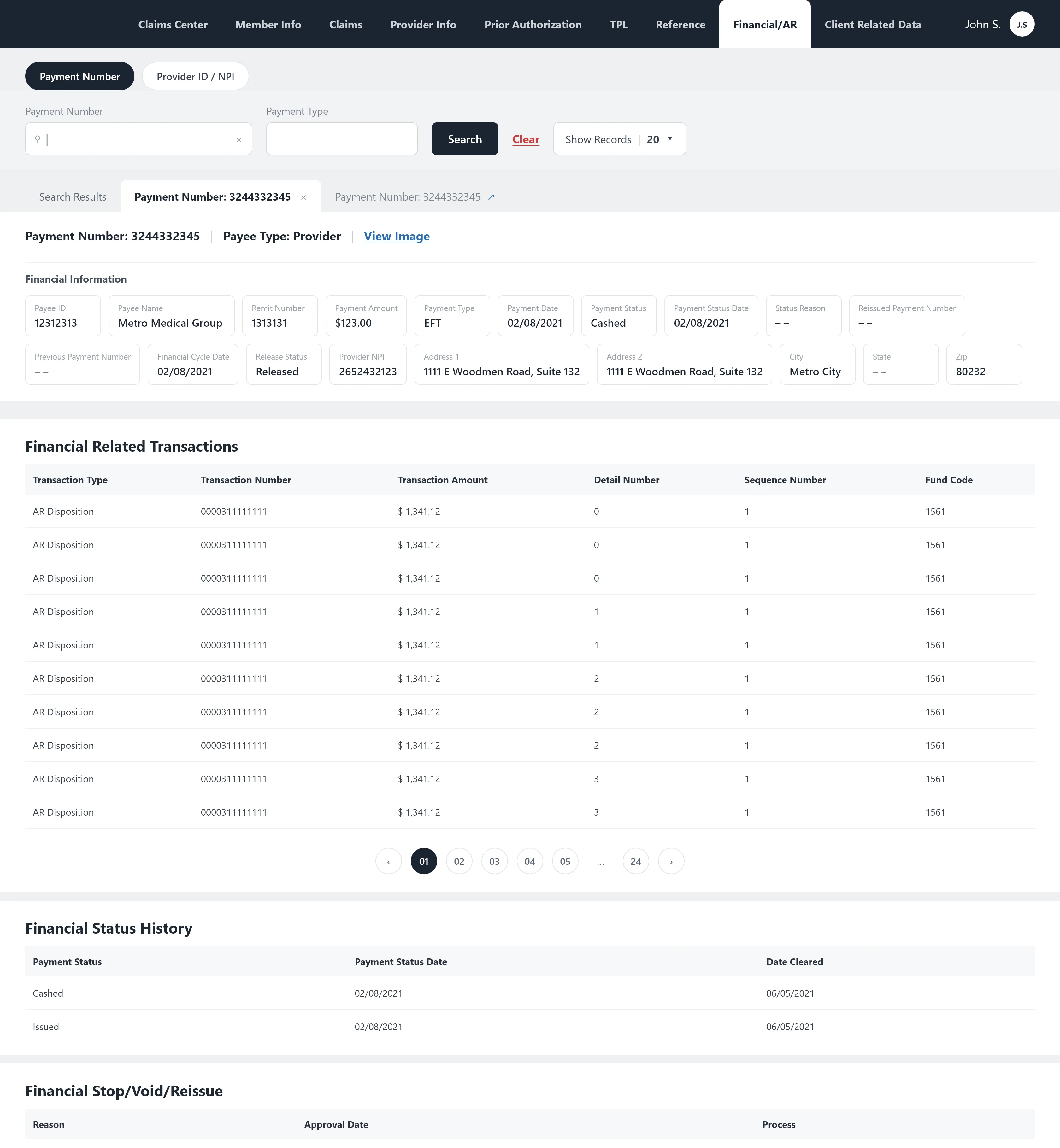The height and width of the screenshot is (1148, 1060).
Task: Click the City Metro City card
Action: coord(817,364)
